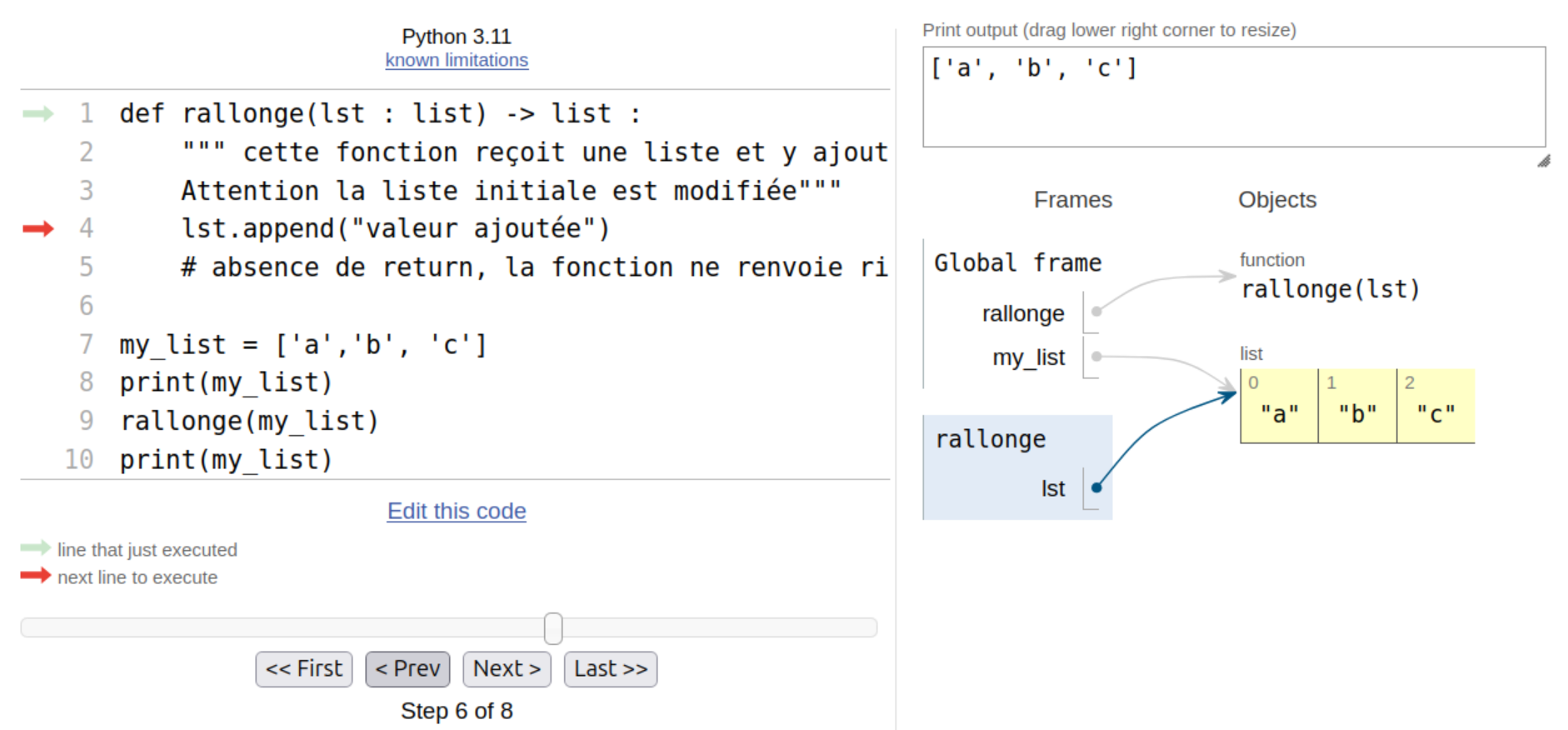Click the blue pointer dot of lst
The width and height of the screenshot is (1568, 730).
click(x=1096, y=488)
